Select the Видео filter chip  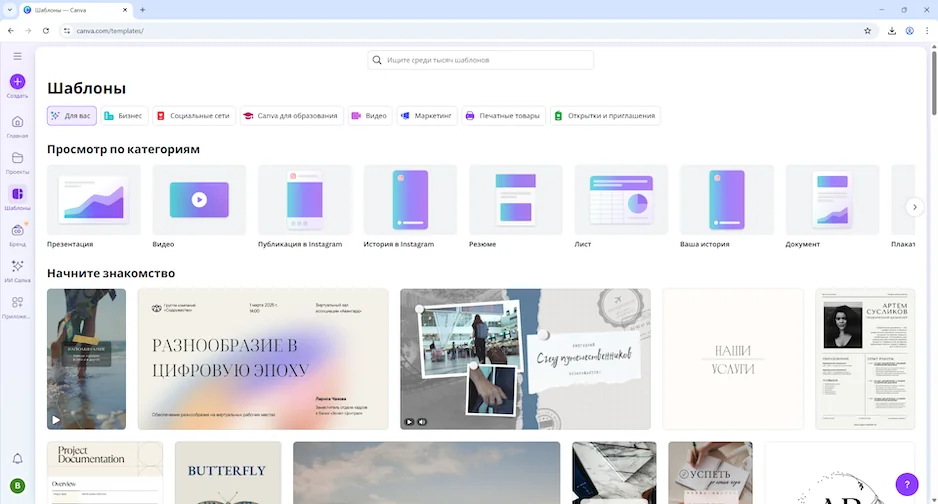pos(370,115)
